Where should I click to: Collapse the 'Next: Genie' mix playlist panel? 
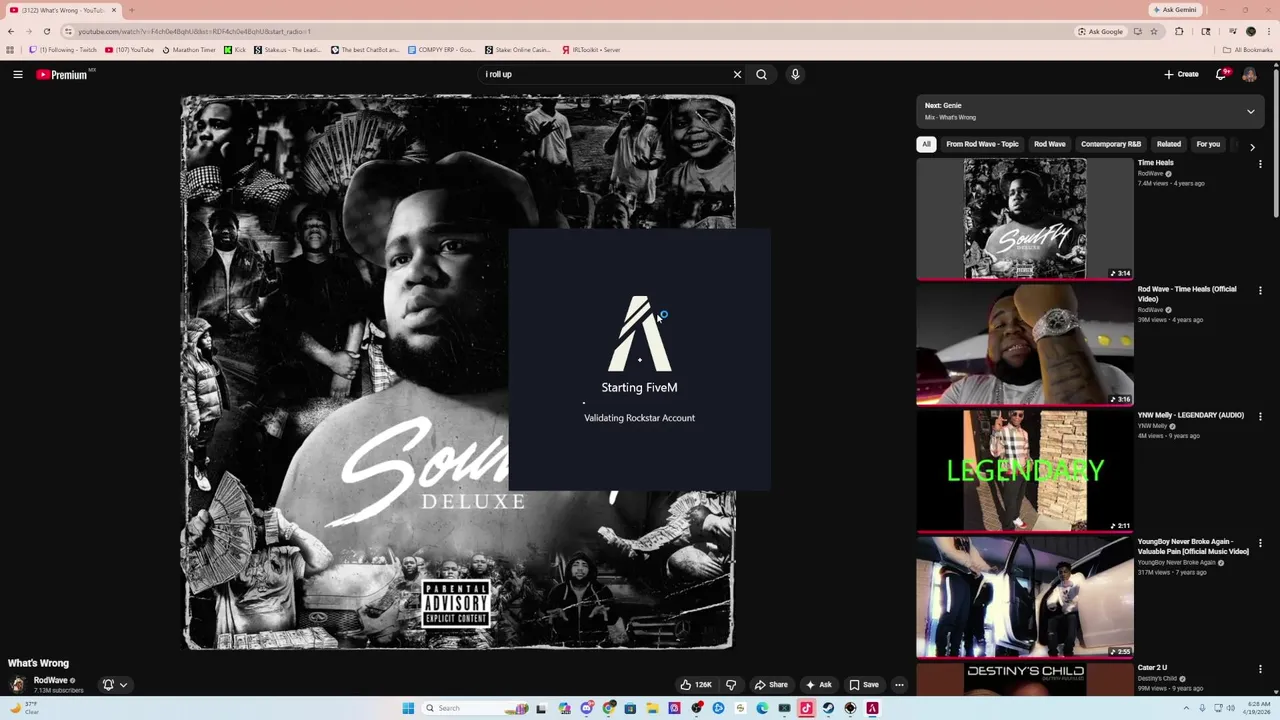(x=1250, y=111)
